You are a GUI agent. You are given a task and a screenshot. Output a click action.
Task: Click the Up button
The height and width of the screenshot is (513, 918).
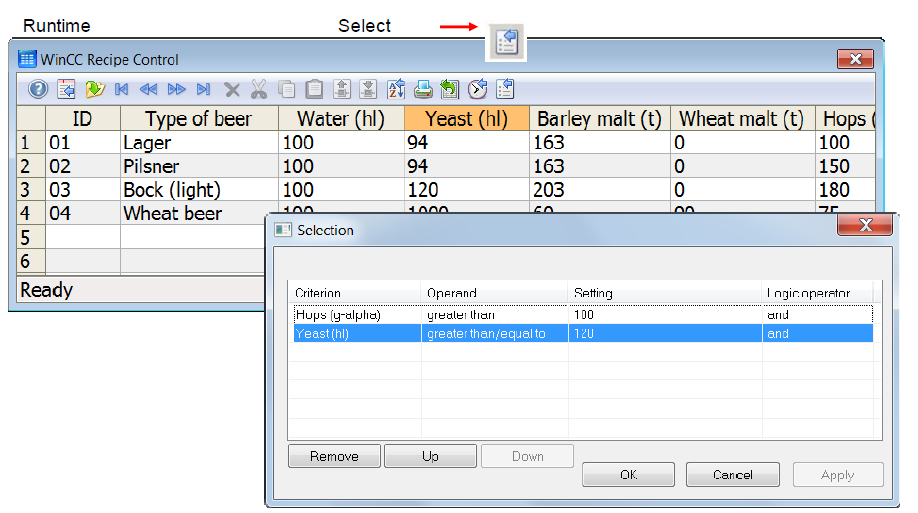coord(430,456)
